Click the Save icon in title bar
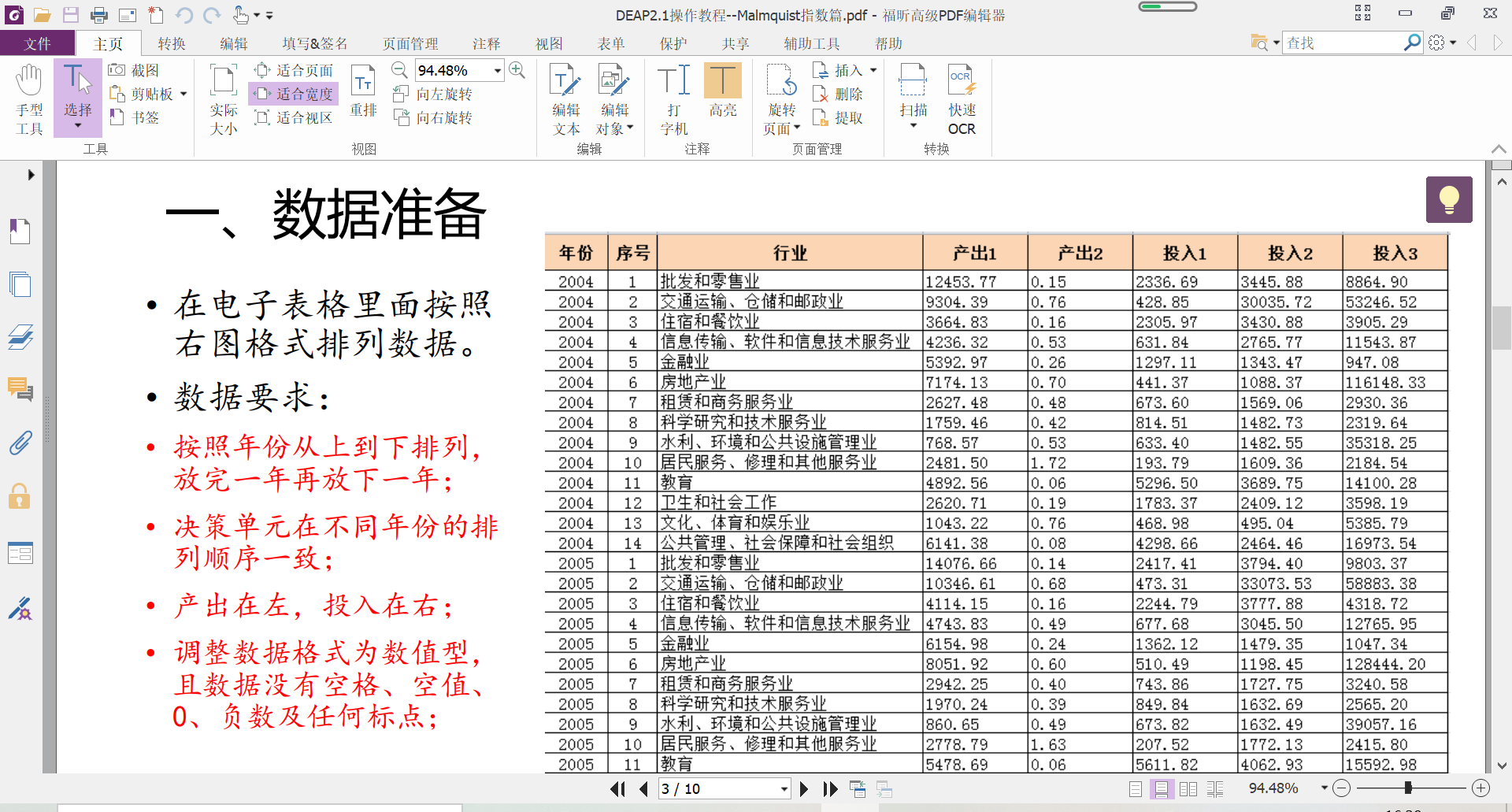 (71, 14)
